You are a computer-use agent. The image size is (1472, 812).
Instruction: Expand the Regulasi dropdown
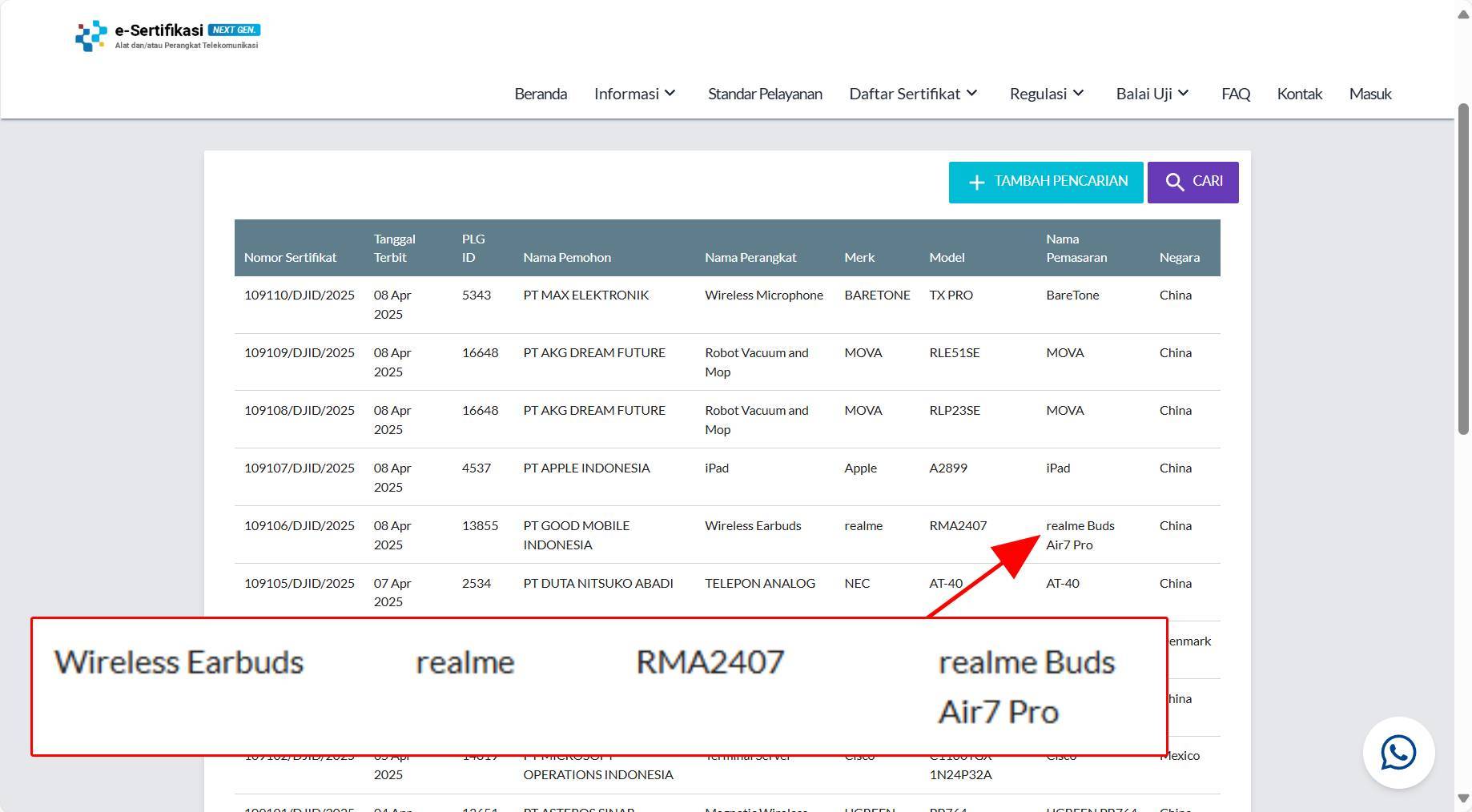[x=1047, y=94]
